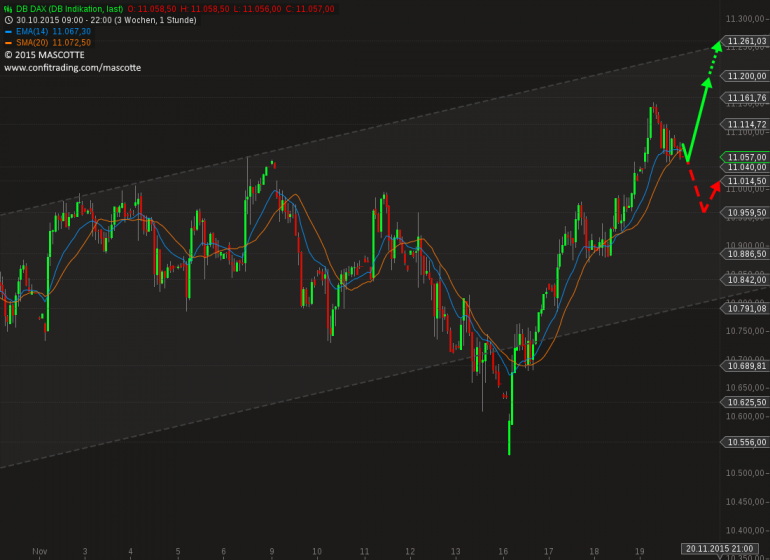Click the candlestick chart-type icon beside DB DAX
This screenshot has width=770, height=560.
tap(8, 9)
